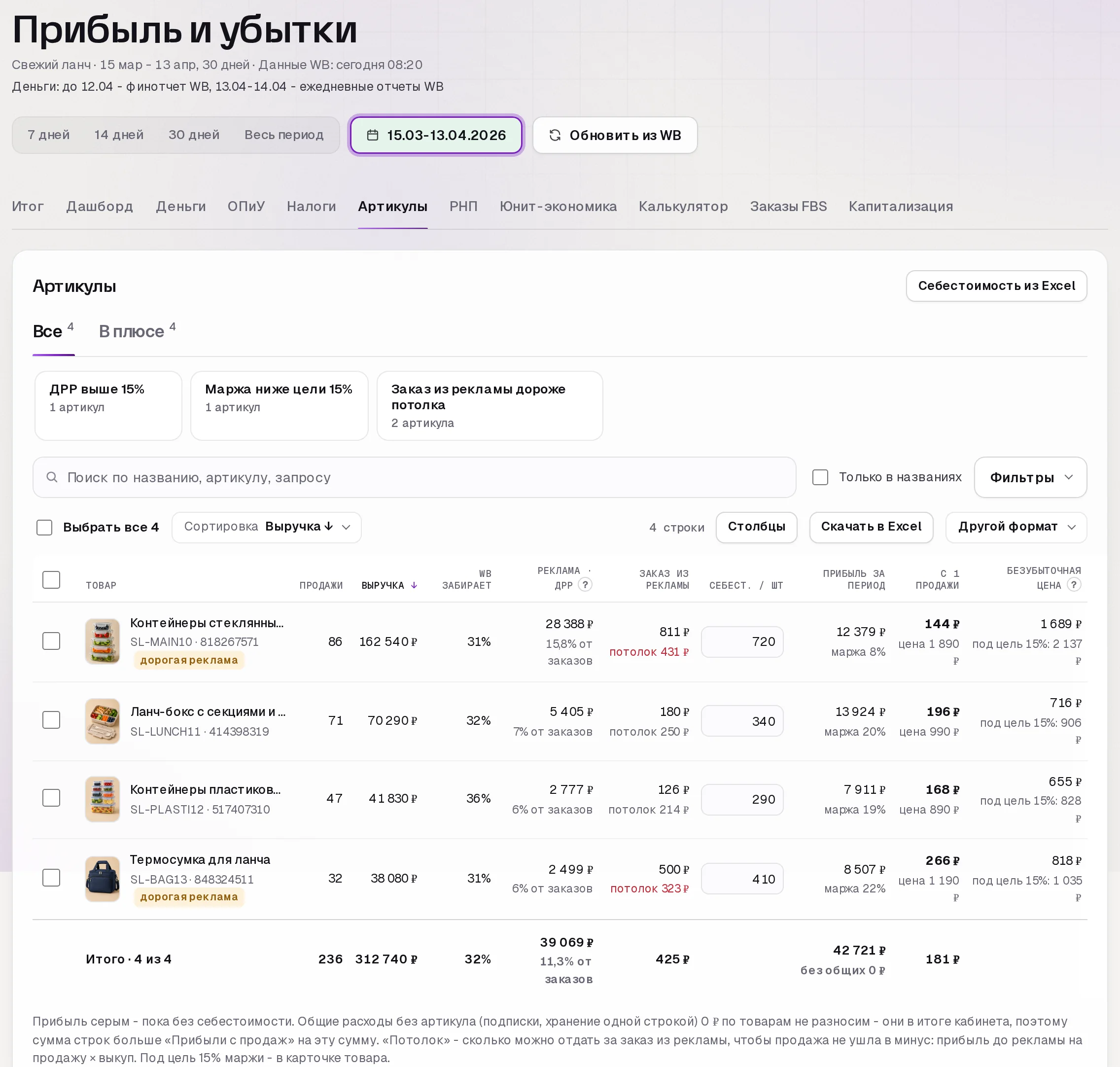Click red потолок 431 ₽ value
This screenshot has height=1067, width=1120.
coord(649,652)
